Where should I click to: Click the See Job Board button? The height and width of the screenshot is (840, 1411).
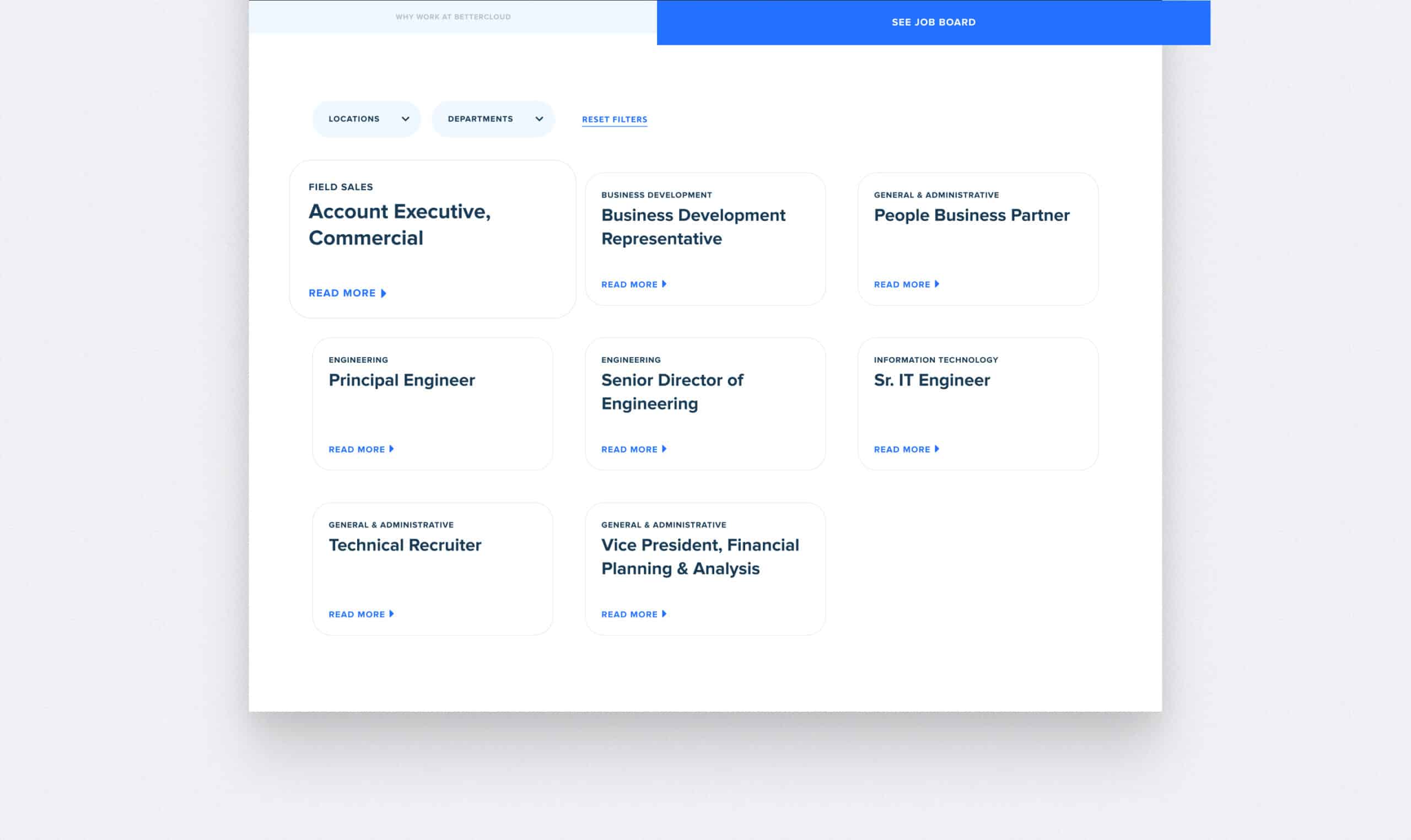pyautogui.click(x=933, y=22)
